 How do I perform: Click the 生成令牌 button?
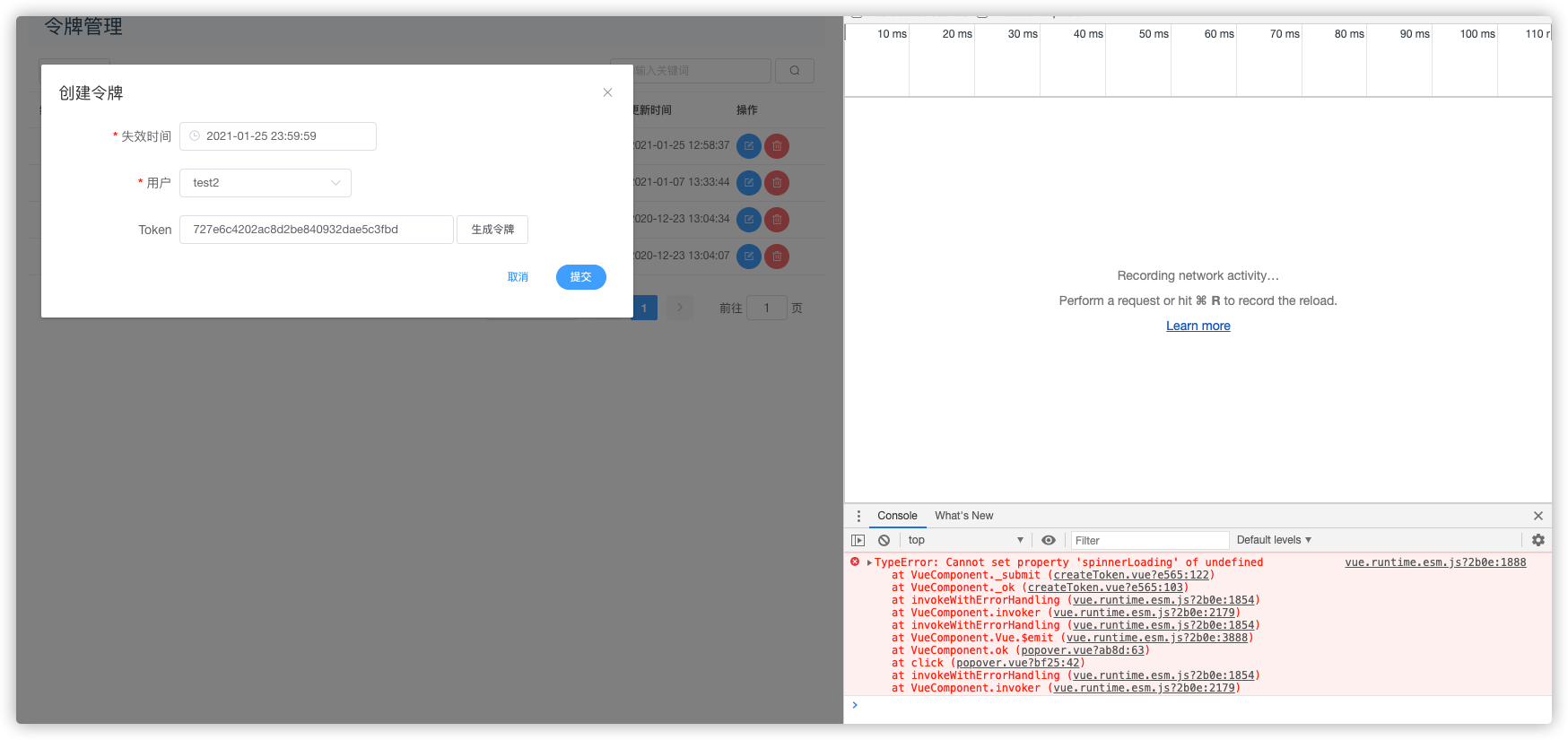point(492,230)
